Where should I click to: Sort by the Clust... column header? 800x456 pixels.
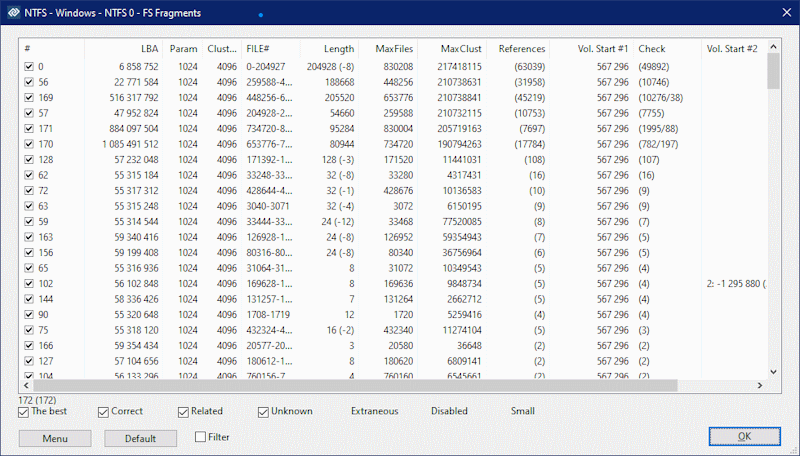[221, 49]
